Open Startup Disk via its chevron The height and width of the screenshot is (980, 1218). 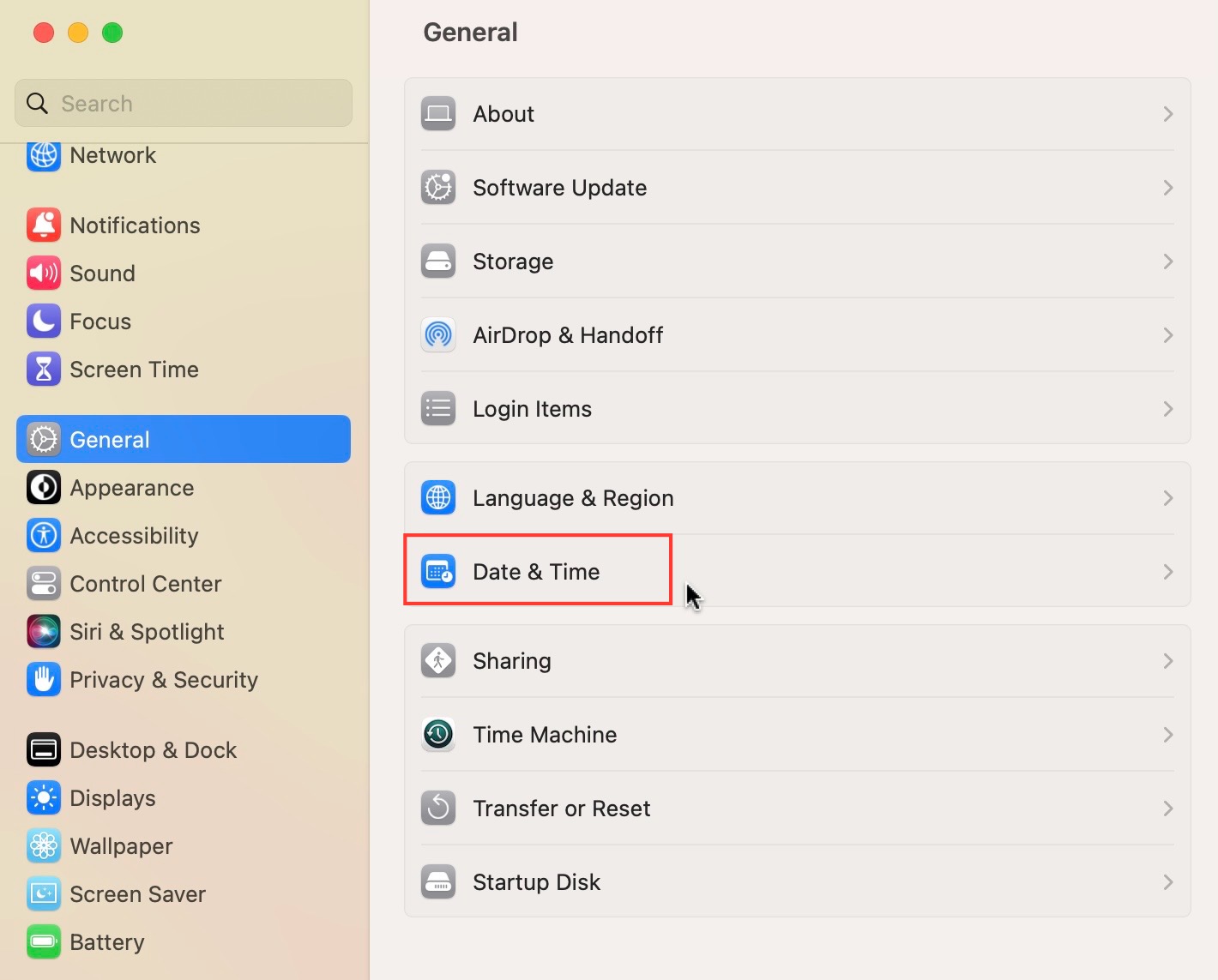click(x=1167, y=882)
